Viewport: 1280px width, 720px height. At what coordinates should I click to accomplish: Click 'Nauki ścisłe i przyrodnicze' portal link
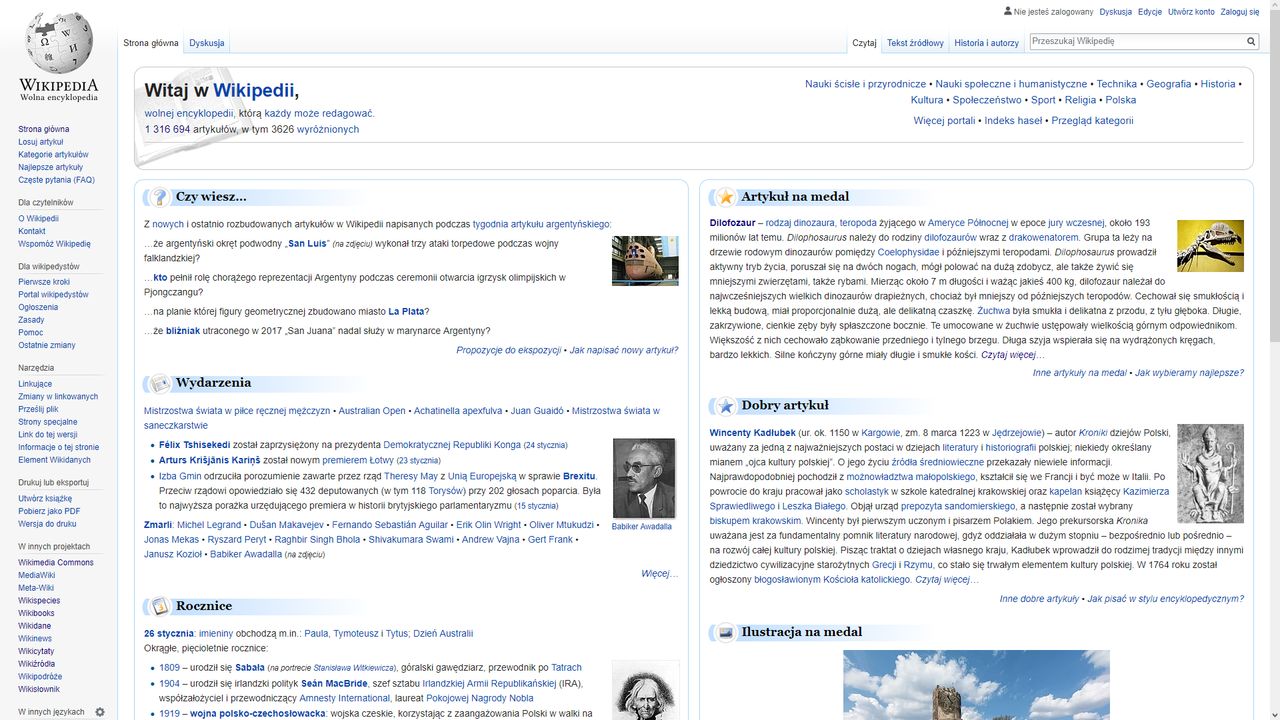[866, 85]
